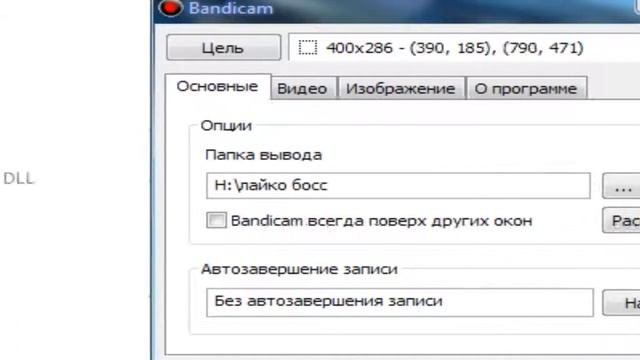
Task: Click the Bandicam window title text
Action: click(231, 8)
